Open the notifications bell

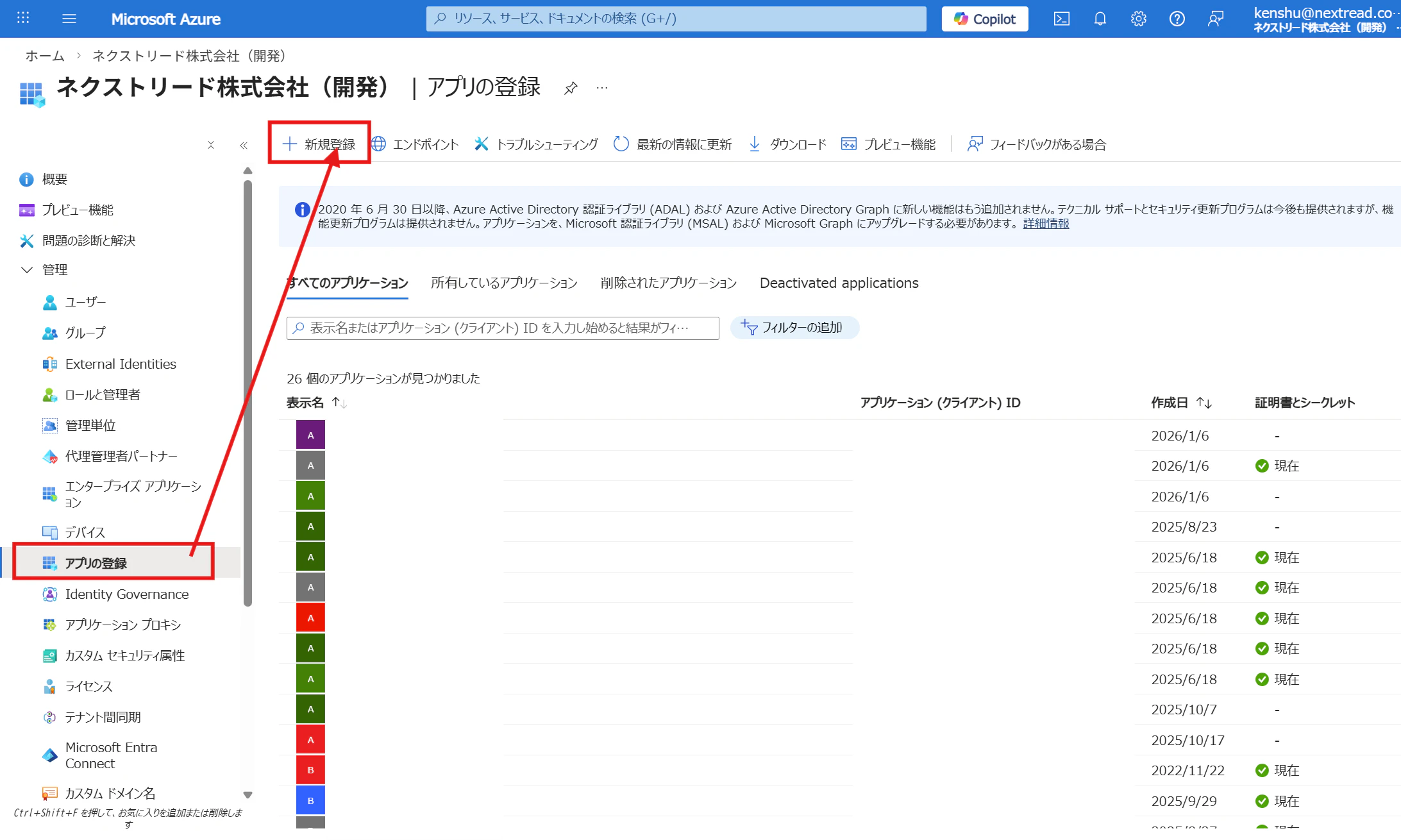point(1100,19)
